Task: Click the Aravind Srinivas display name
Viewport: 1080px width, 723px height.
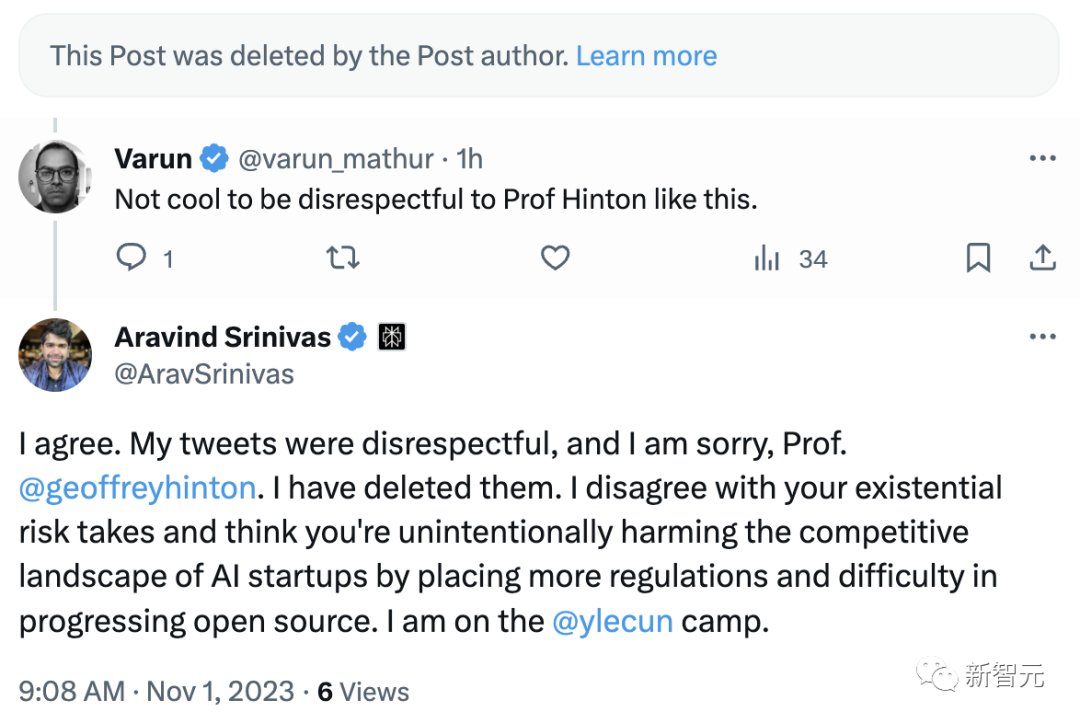Action: click(x=222, y=338)
